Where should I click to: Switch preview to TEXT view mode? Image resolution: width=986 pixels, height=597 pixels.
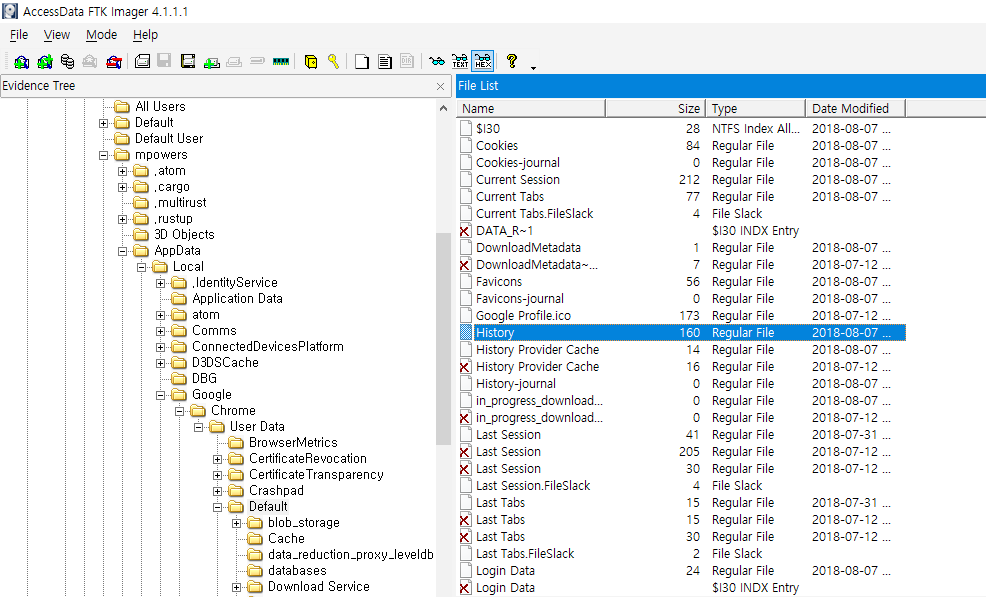tap(460, 61)
